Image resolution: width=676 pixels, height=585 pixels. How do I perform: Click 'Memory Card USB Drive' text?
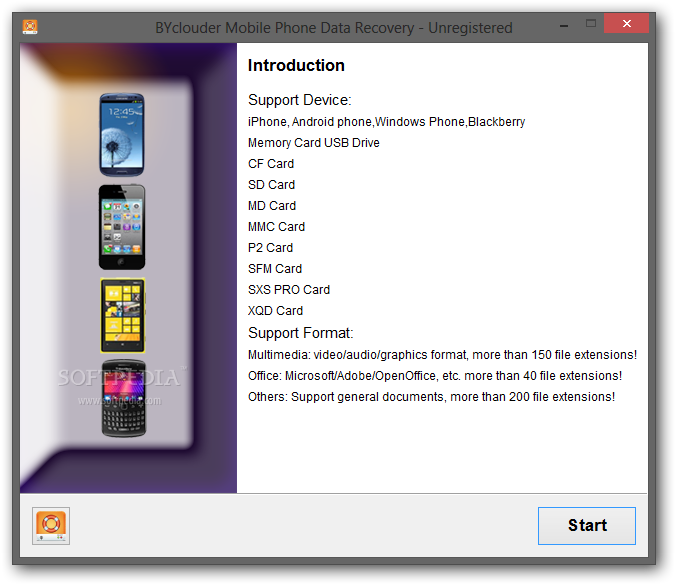[x=314, y=143]
